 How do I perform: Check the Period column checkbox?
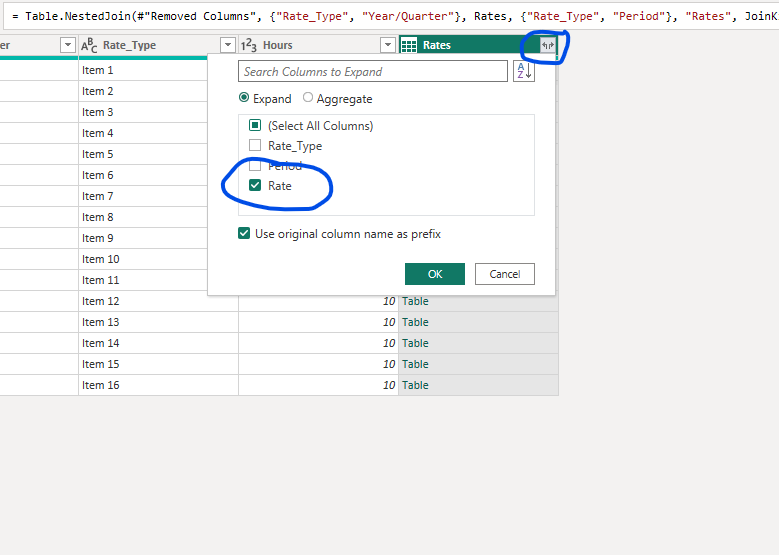coord(255,165)
